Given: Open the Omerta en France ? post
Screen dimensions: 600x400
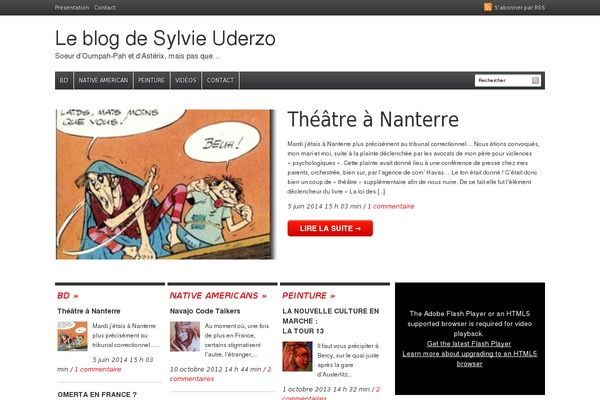Looking at the screenshot, I should [x=97, y=395].
